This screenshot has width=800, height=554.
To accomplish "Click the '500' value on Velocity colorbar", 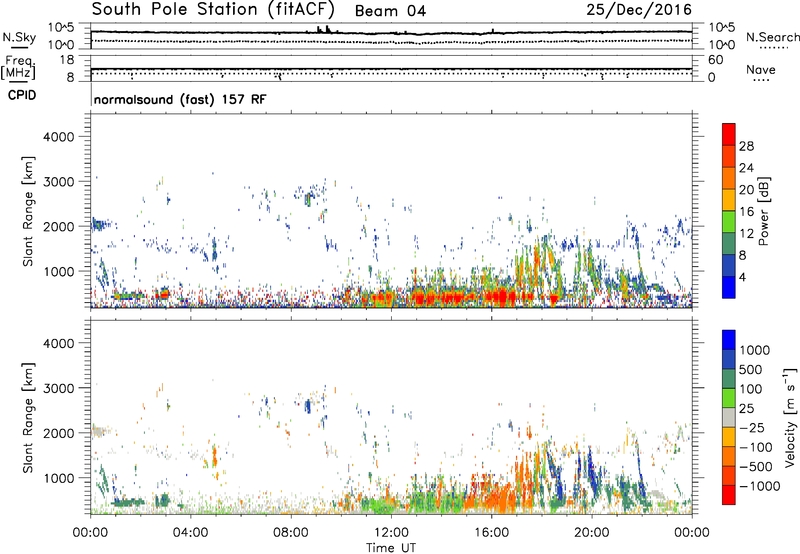I will 750,370.
